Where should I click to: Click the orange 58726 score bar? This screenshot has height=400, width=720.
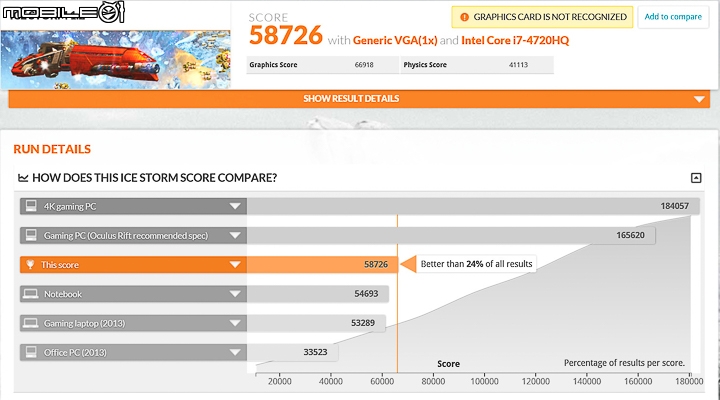pos(322,265)
